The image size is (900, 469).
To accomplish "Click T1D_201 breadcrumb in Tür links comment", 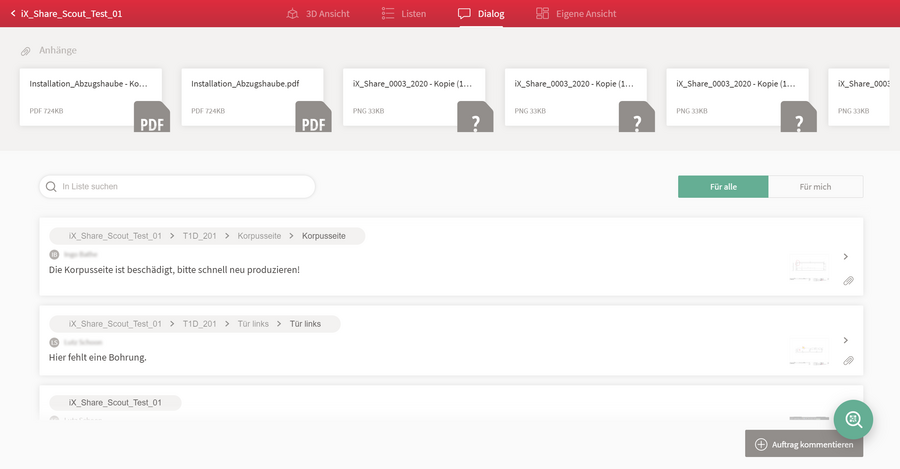I will point(200,324).
